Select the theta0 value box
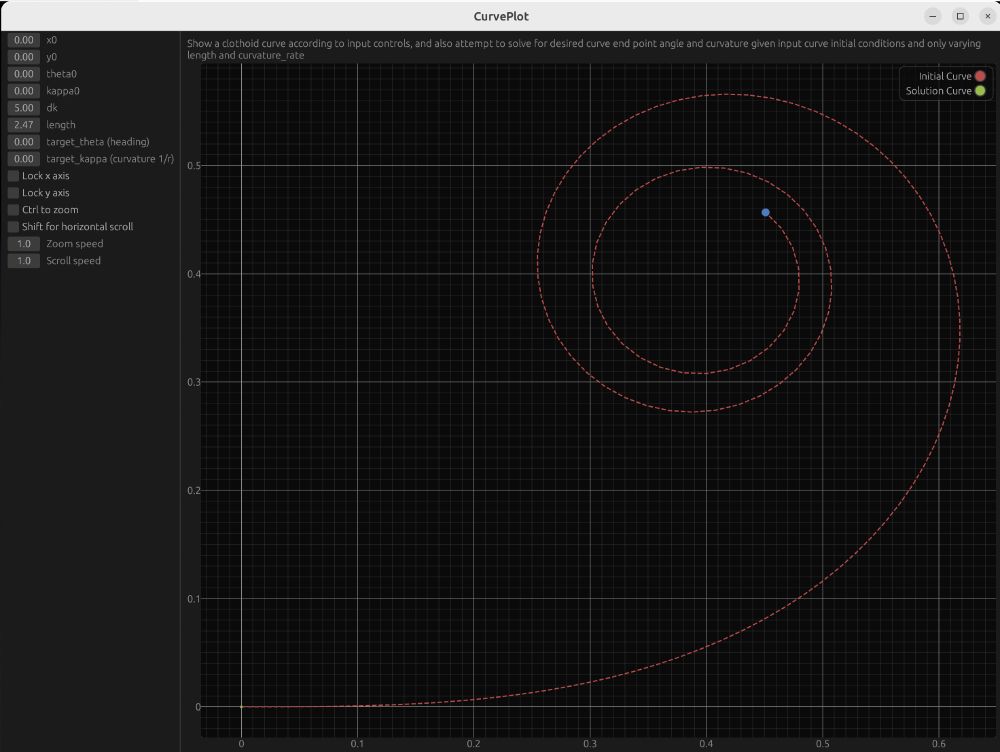 point(24,74)
